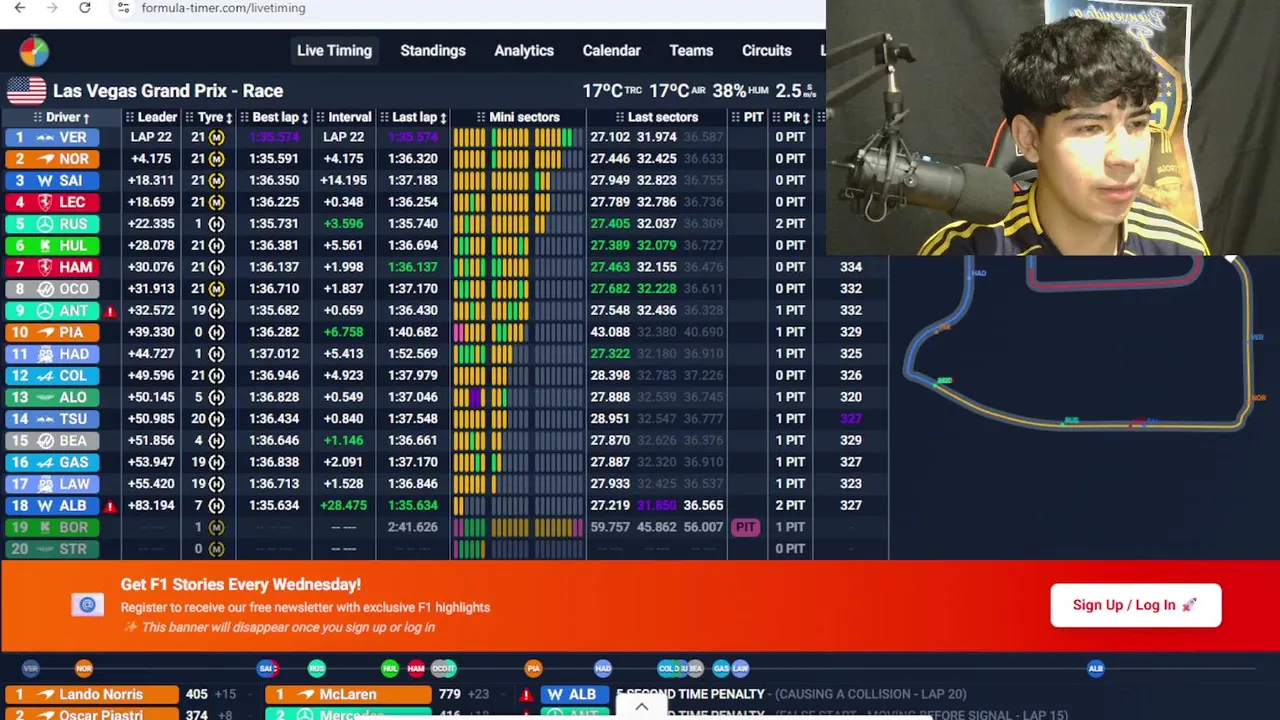Reload the page with the refresh icon

[85, 8]
